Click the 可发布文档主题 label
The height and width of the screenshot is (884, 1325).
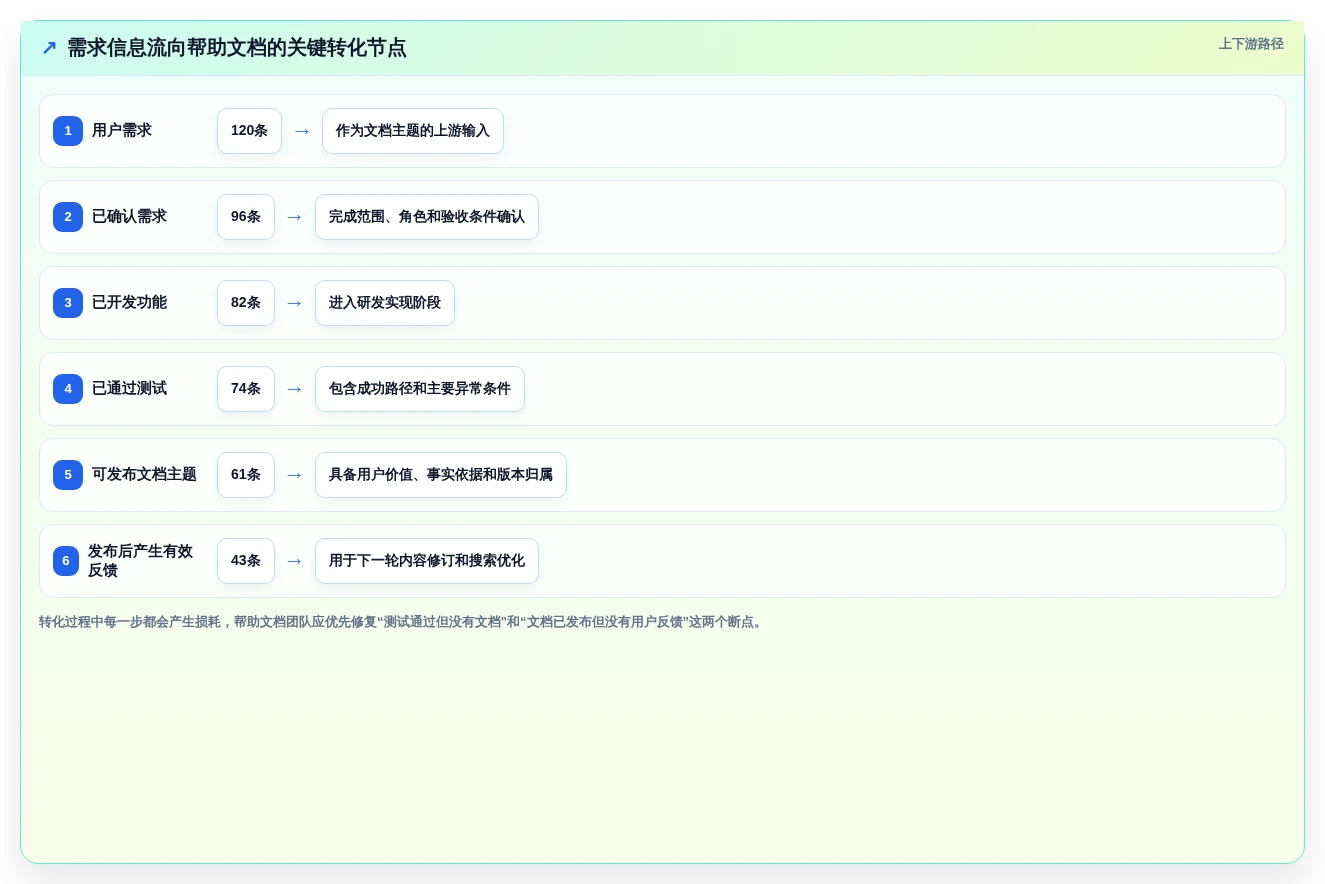(144, 475)
